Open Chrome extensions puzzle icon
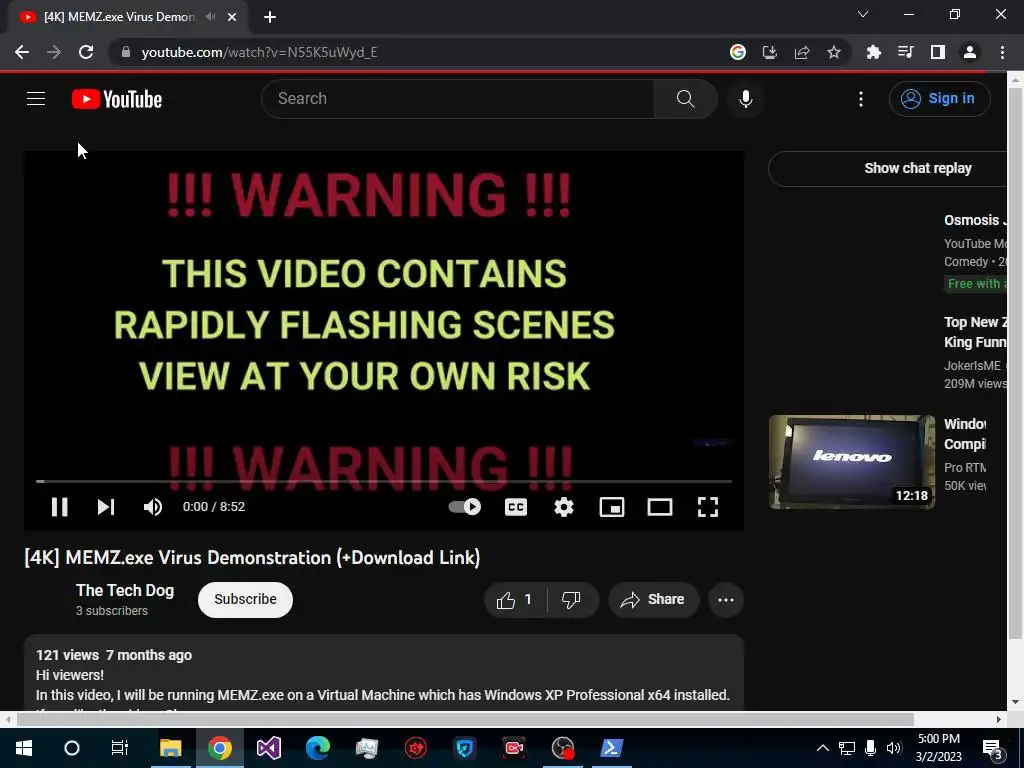This screenshot has height=768, width=1024. (x=874, y=52)
